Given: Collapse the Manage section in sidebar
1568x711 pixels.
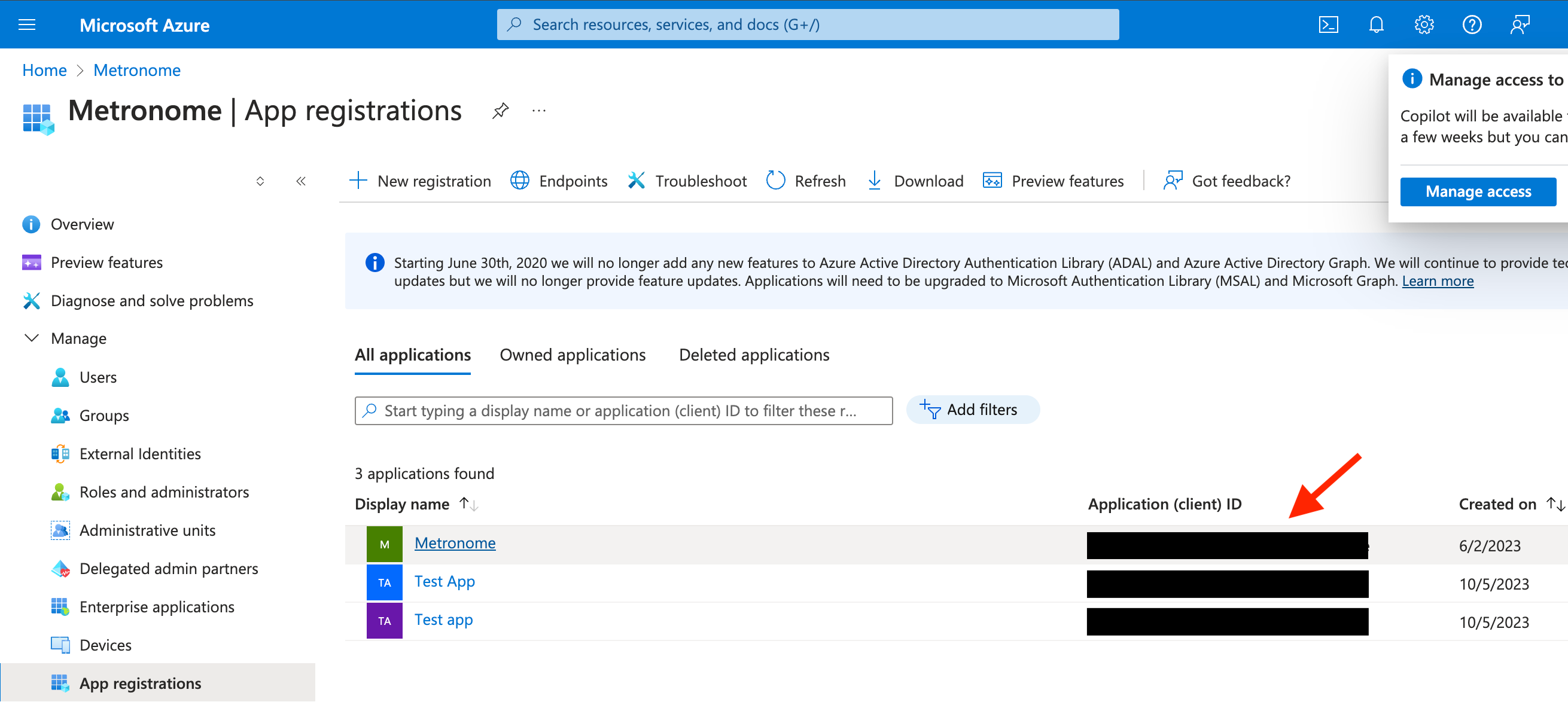Looking at the screenshot, I should pos(32,338).
